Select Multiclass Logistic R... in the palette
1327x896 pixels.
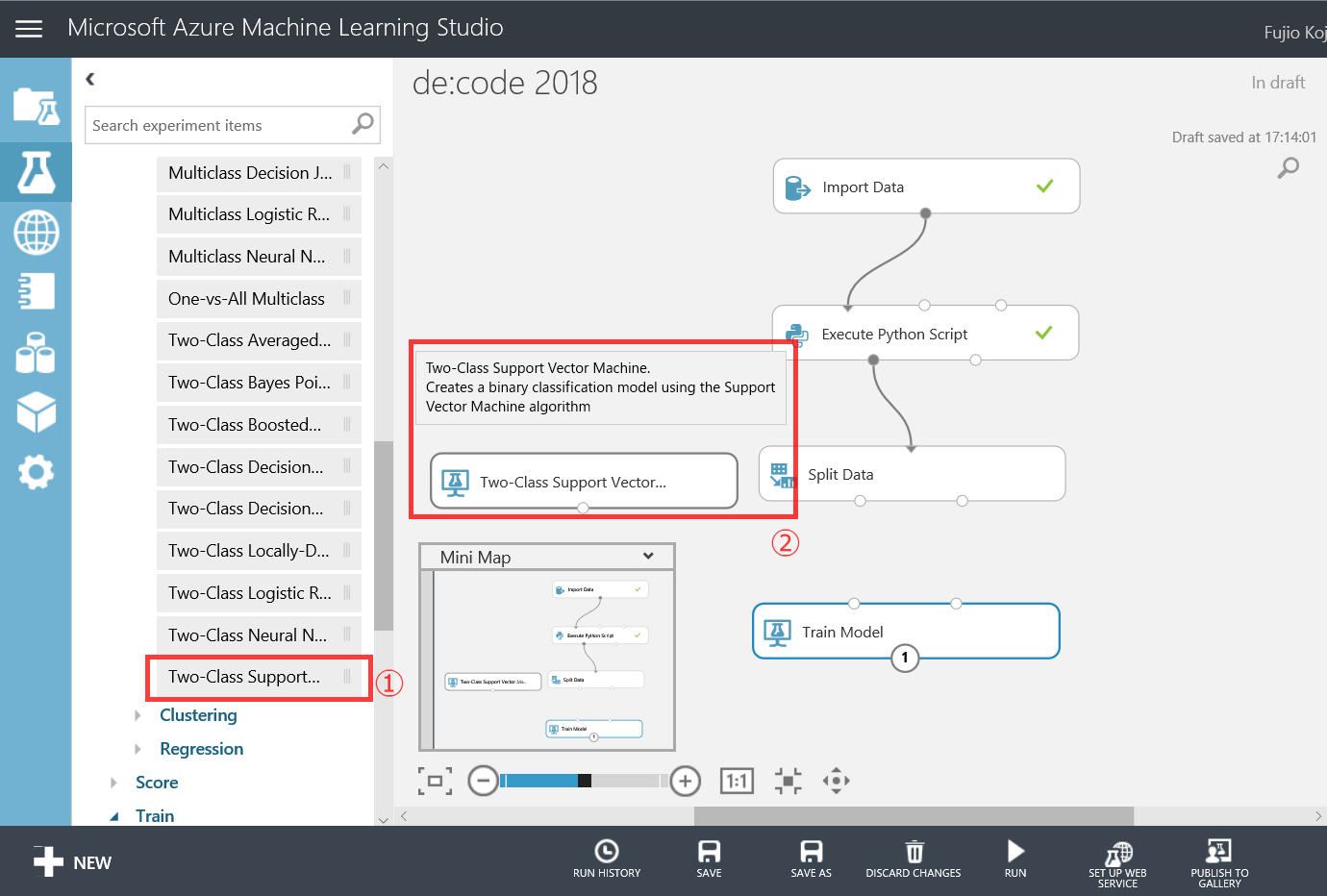(259, 214)
